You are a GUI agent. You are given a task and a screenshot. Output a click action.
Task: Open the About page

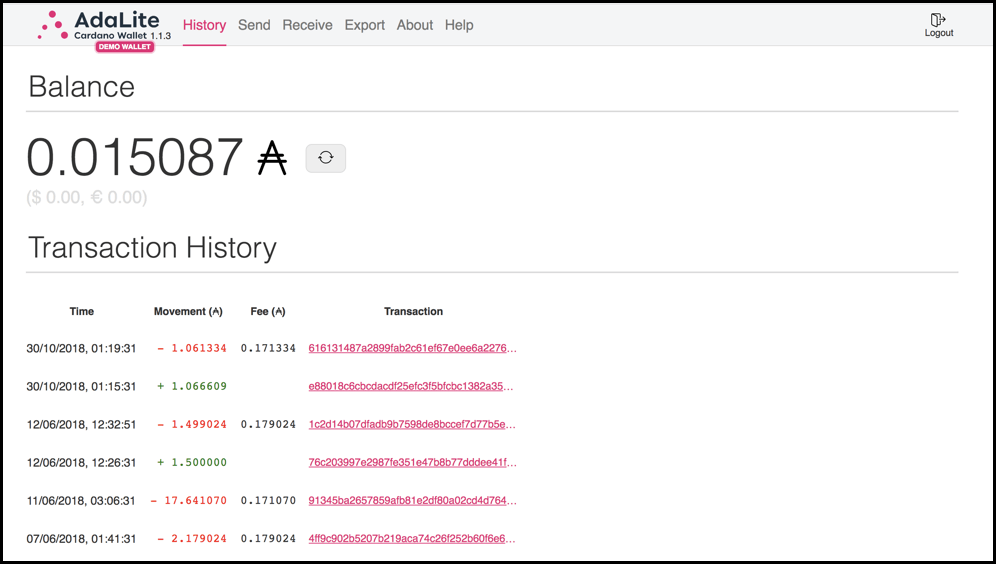coord(415,25)
